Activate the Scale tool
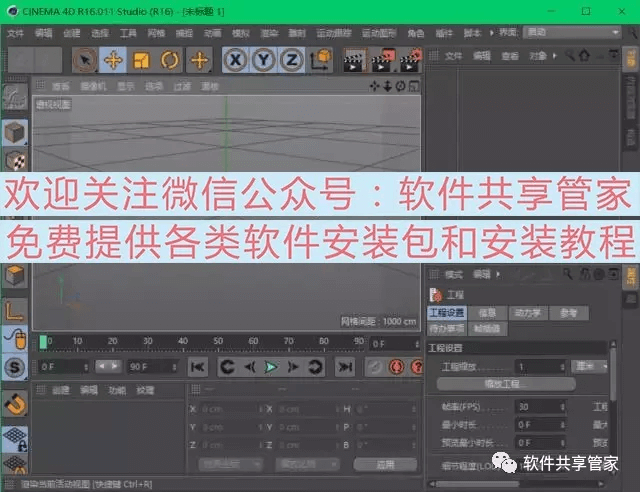This screenshot has width=640, height=492. (x=141, y=60)
